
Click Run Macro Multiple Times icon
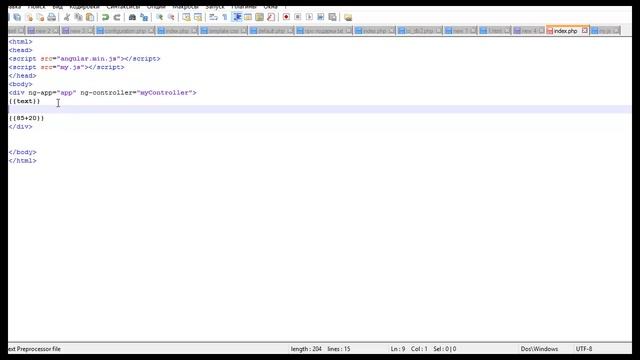[x=321, y=17]
